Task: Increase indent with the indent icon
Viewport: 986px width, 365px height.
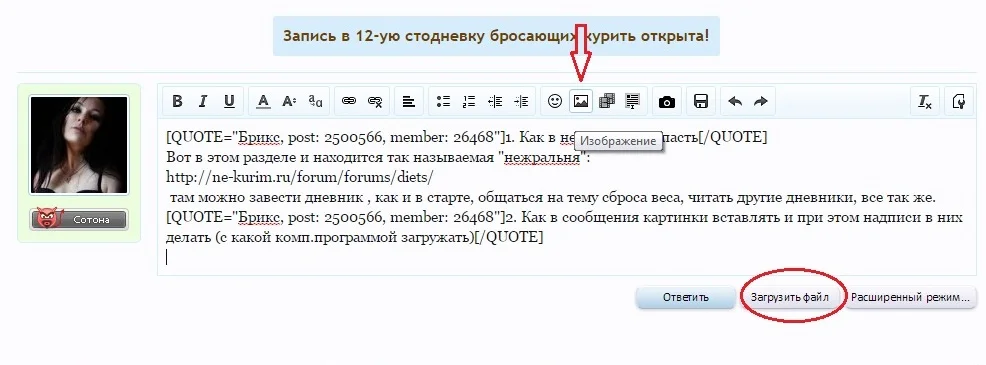Action: pyautogui.click(x=521, y=101)
